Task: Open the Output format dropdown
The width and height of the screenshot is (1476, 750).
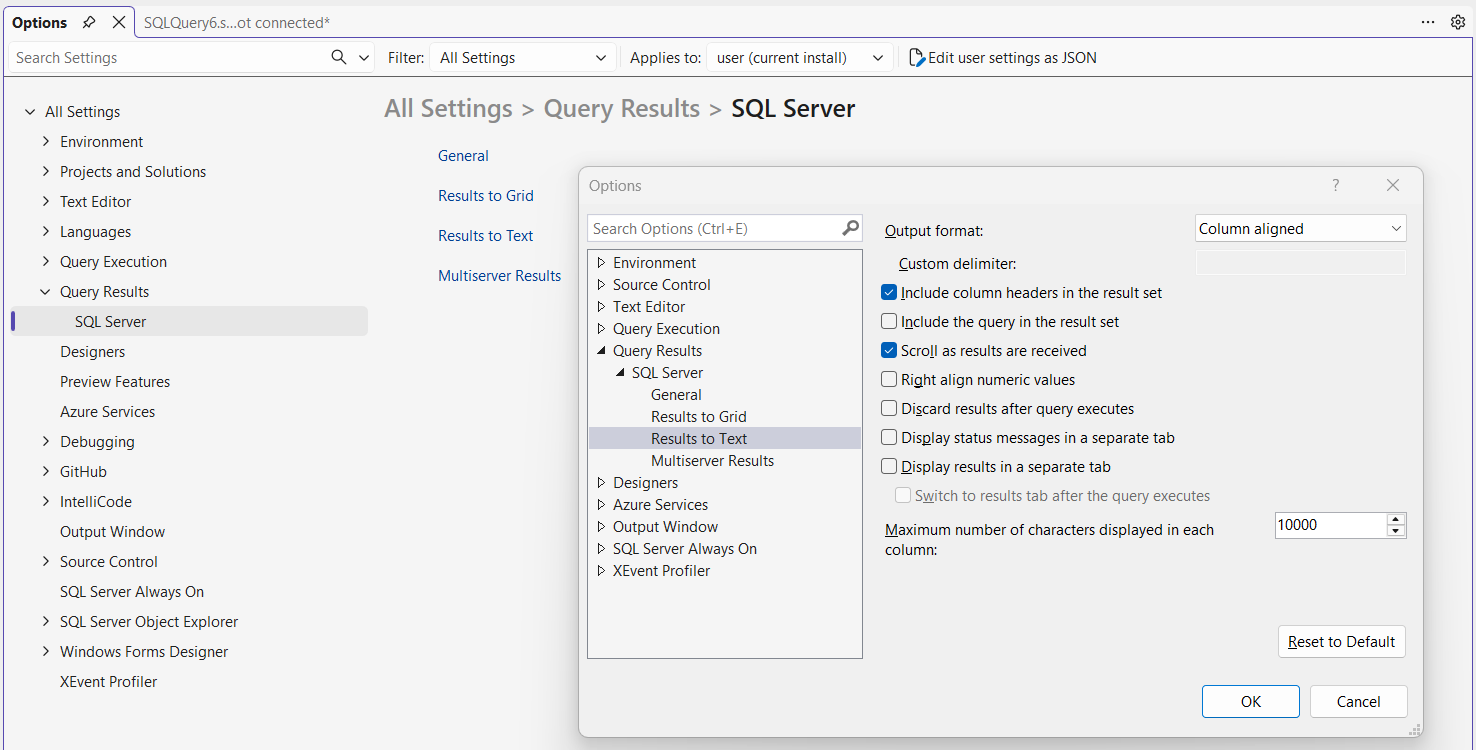Action: point(1300,229)
